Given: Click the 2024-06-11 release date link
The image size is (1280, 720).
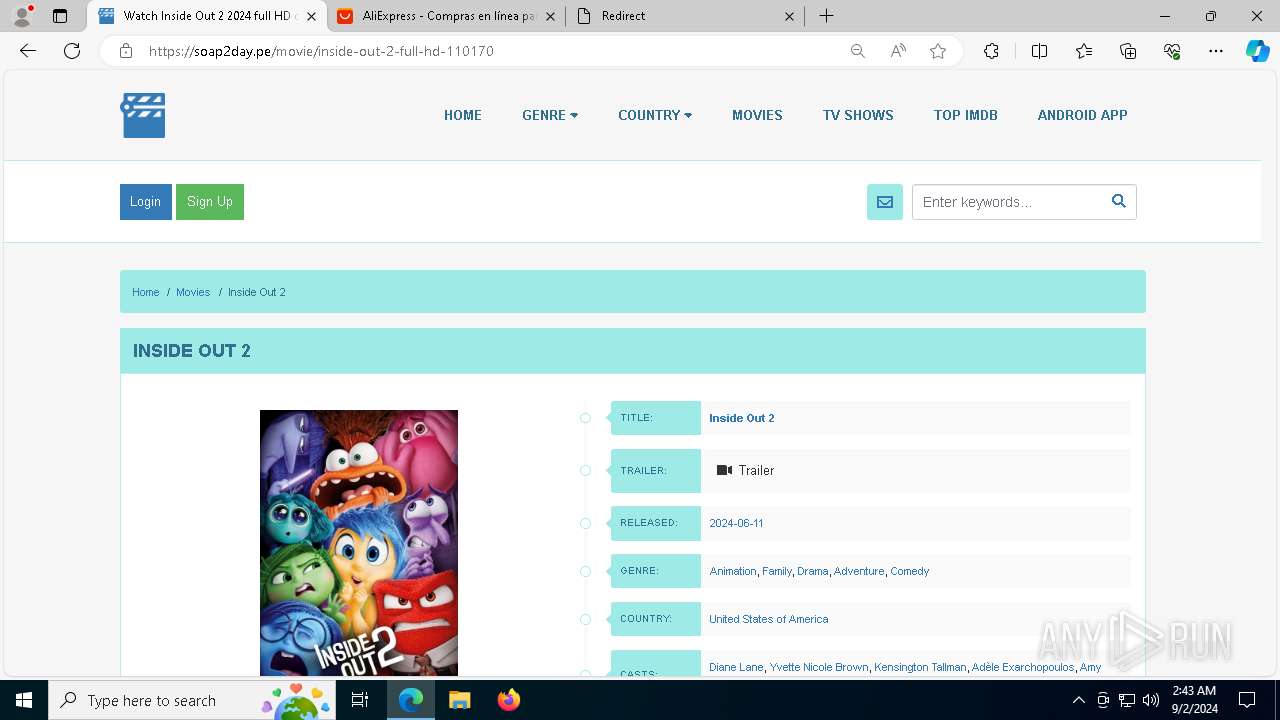Looking at the screenshot, I should click(x=736, y=523).
